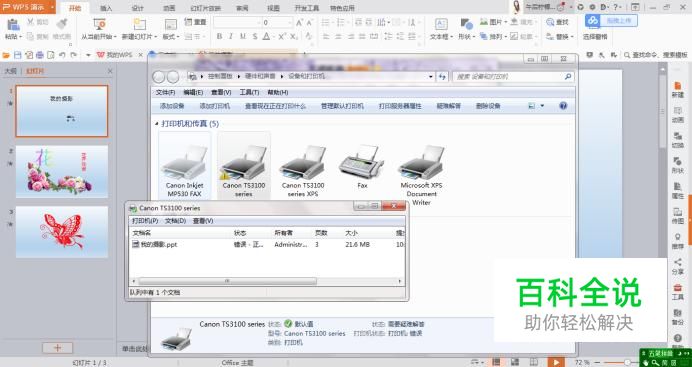Click the Reset (重置) slide button
The width and height of the screenshot is (692, 367).
click(x=196, y=22)
